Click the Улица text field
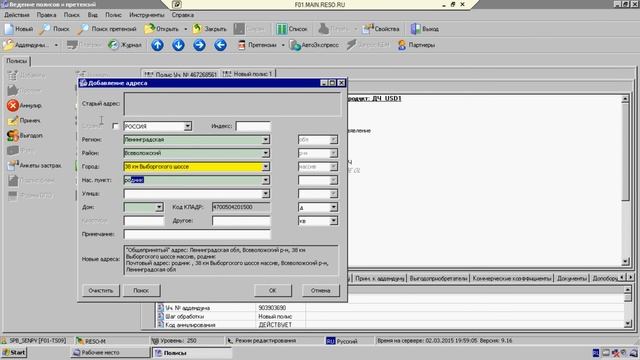 (x=193, y=193)
